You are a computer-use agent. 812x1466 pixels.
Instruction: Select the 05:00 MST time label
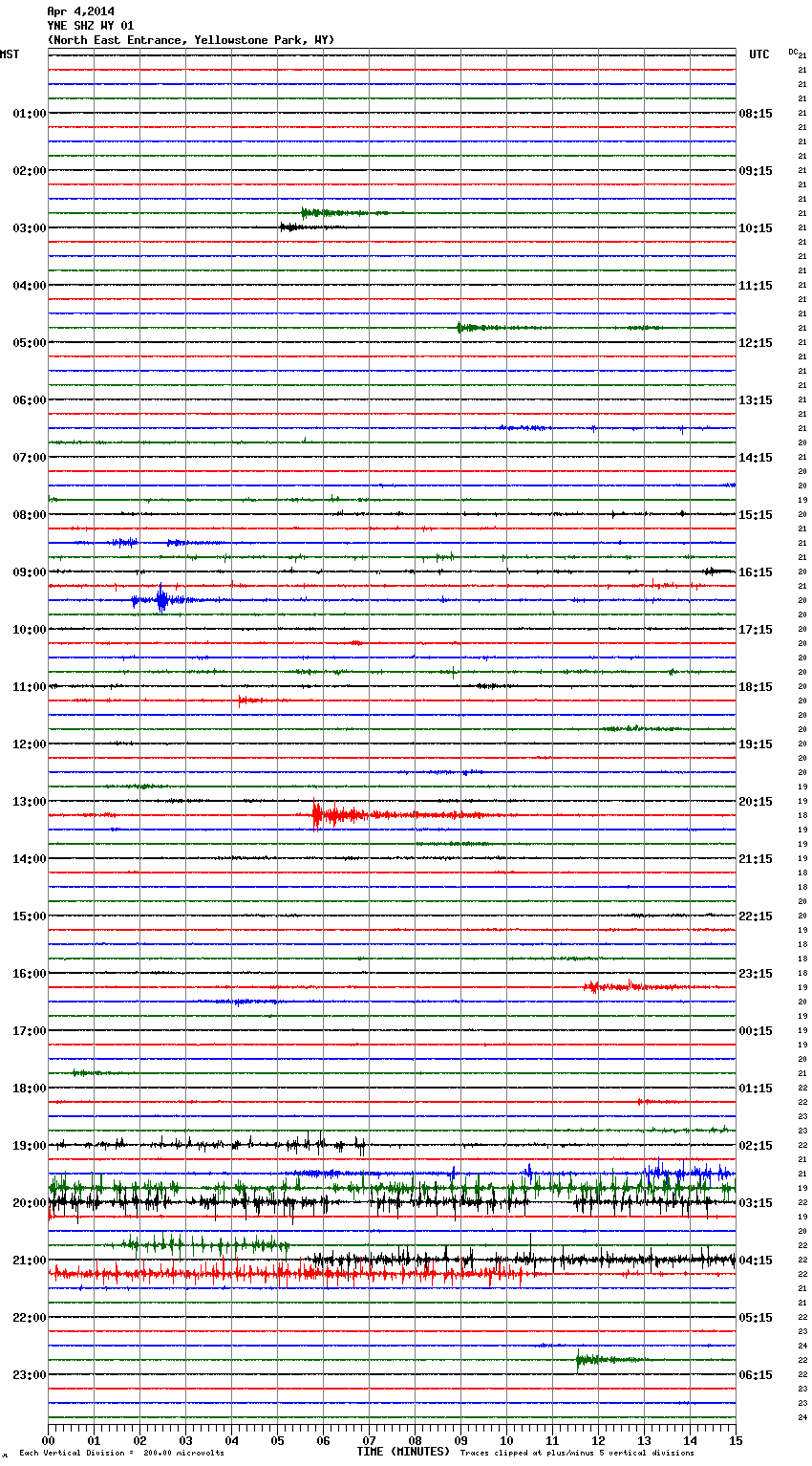(x=29, y=343)
